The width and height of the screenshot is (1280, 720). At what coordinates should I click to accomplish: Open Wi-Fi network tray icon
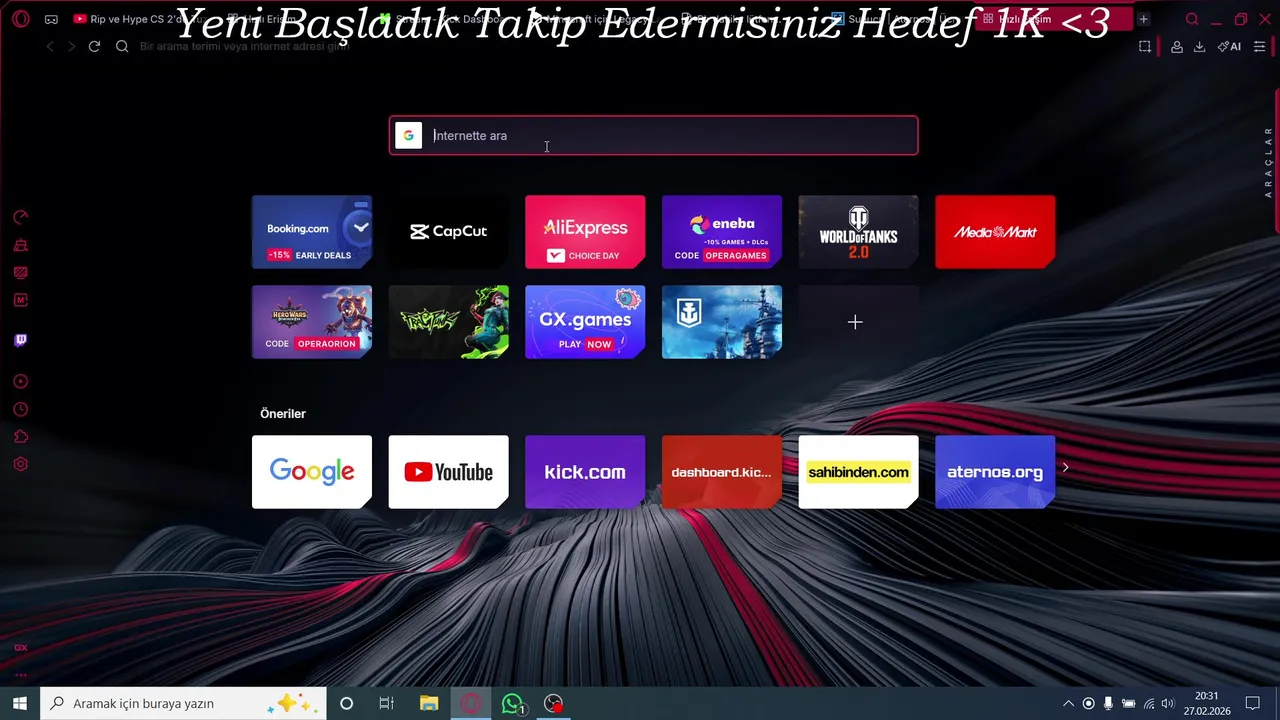(x=1148, y=704)
